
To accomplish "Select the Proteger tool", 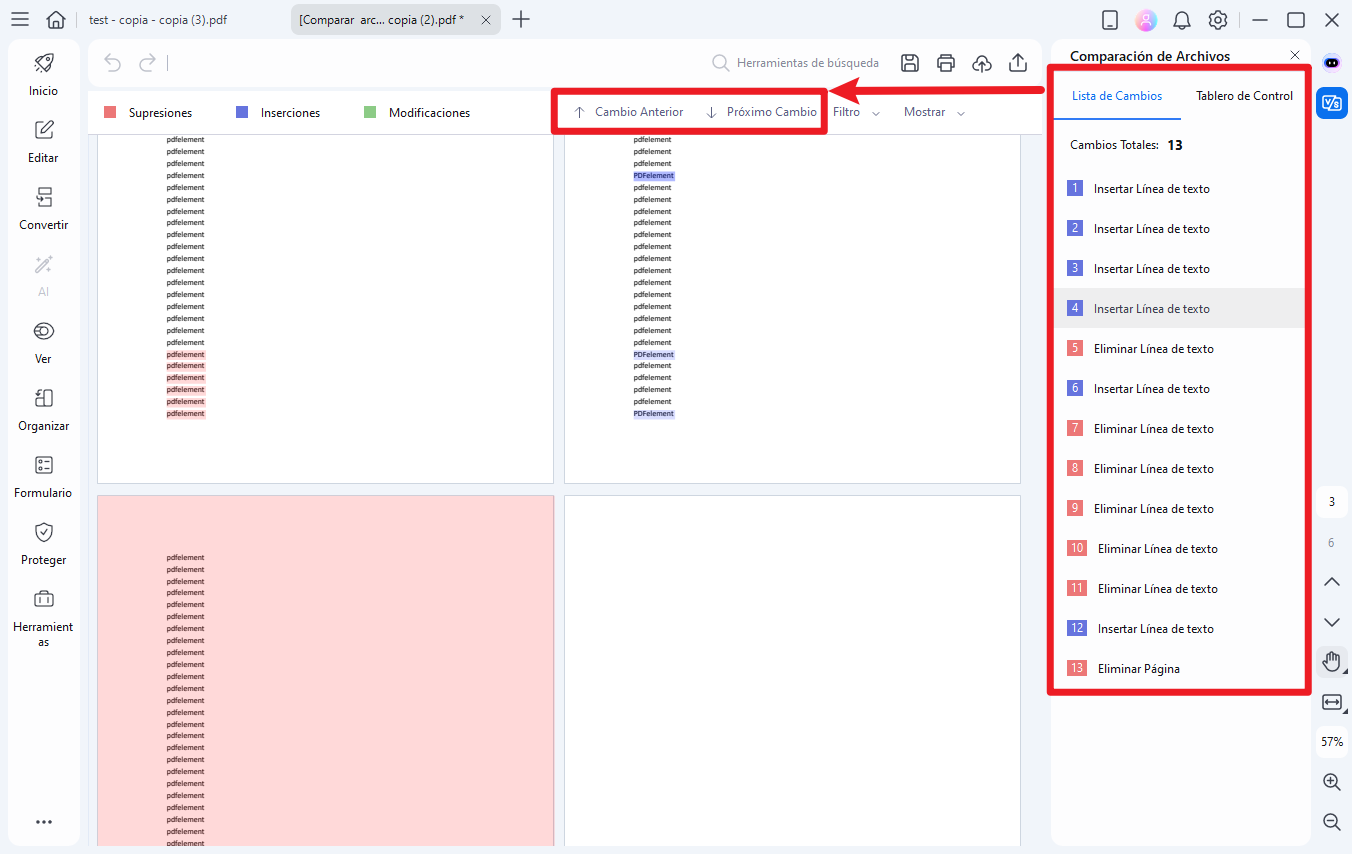I will point(43,542).
